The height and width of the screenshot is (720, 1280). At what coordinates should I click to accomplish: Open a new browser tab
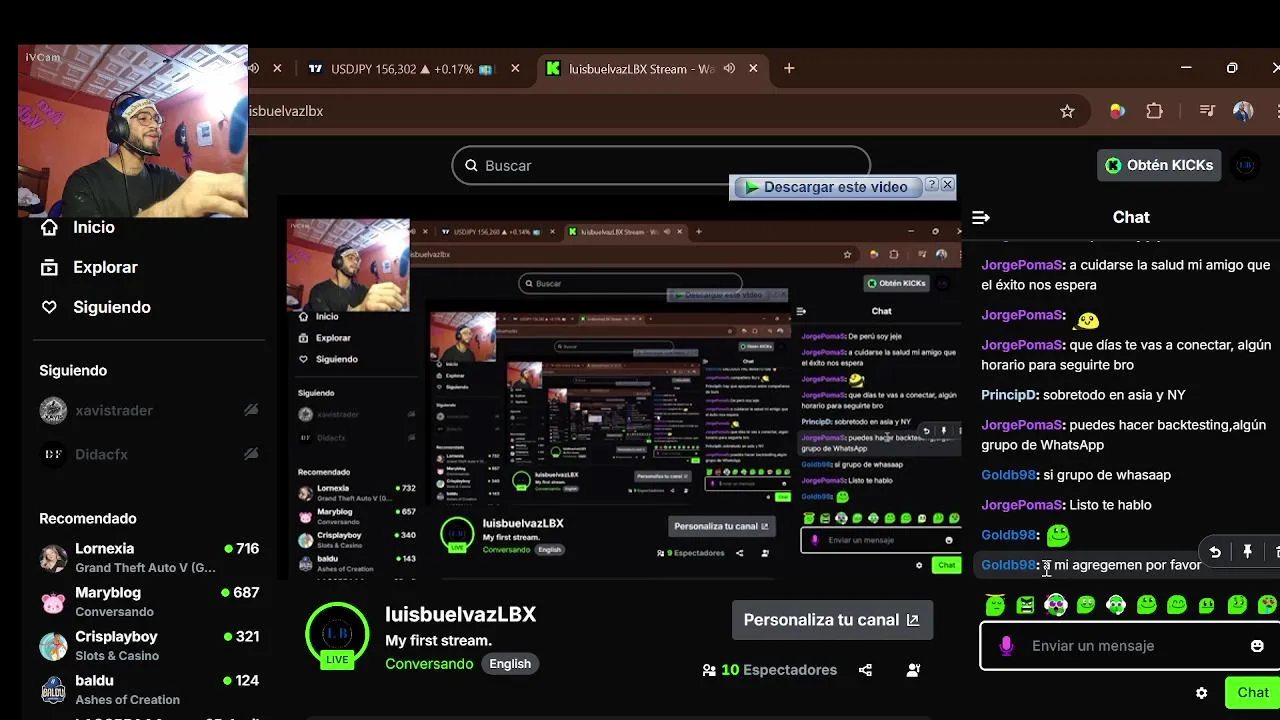pyautogui.click(x=789, y=68)
